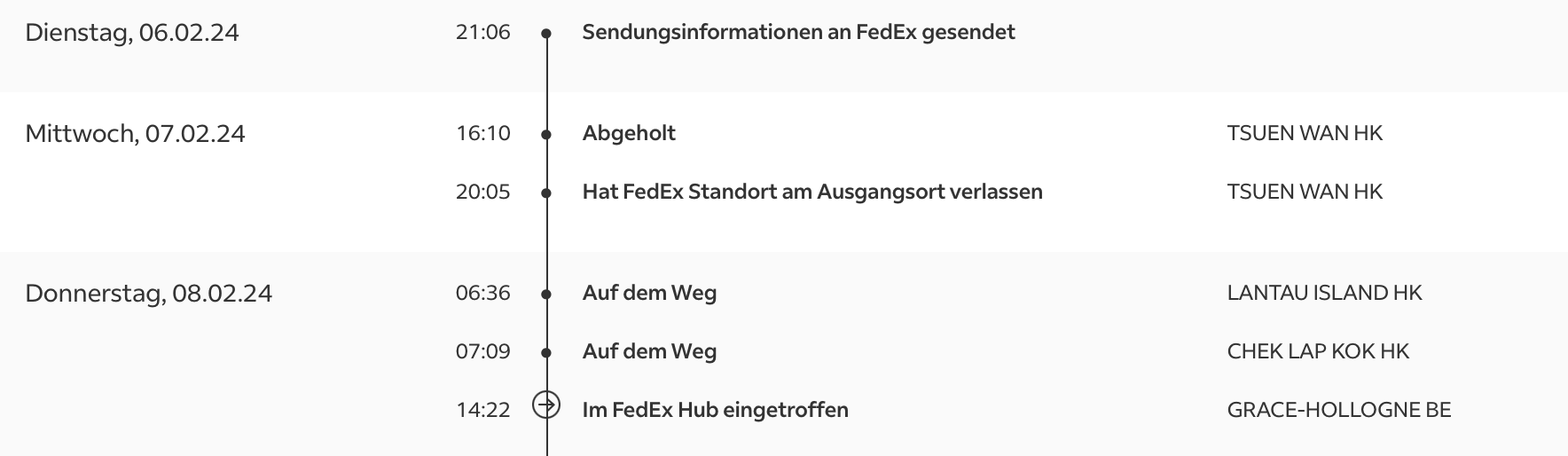Click the 'Donnerstag, 08.02.24' date heading
This screenshot has width=1568, height=456.
(x=148, y=294)
